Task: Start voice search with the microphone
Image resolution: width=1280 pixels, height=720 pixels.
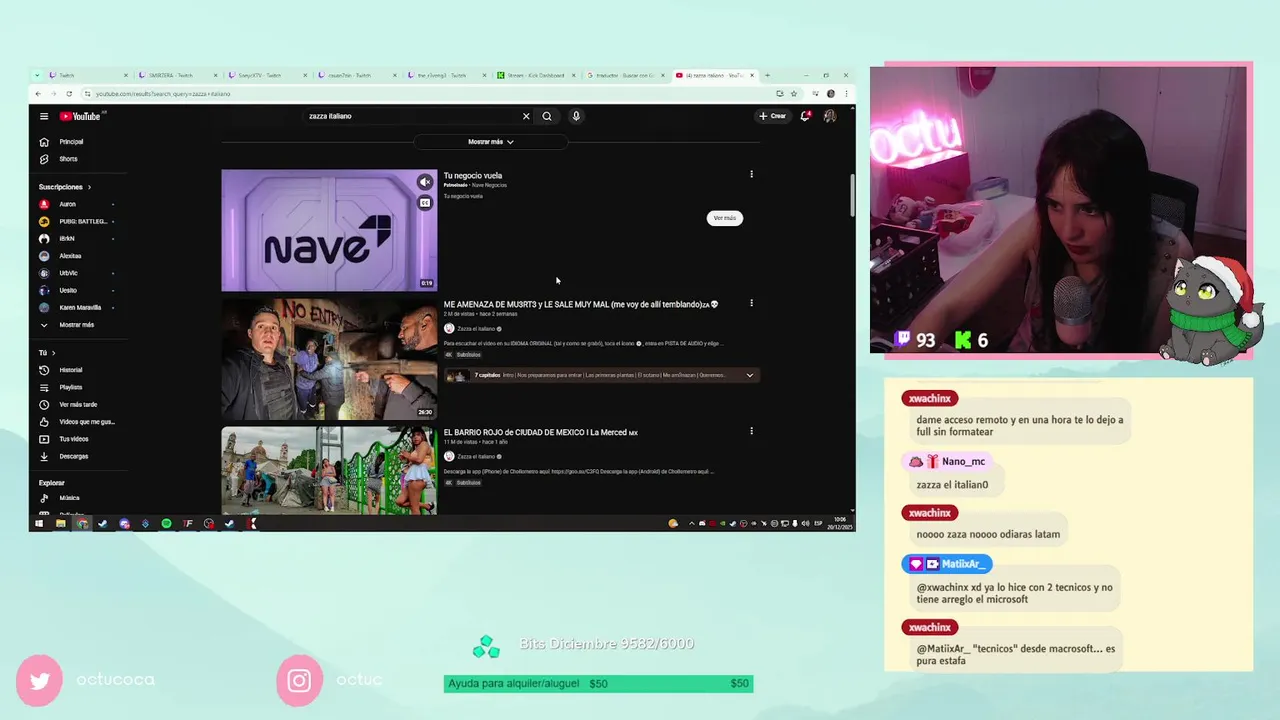Action: 576,116
